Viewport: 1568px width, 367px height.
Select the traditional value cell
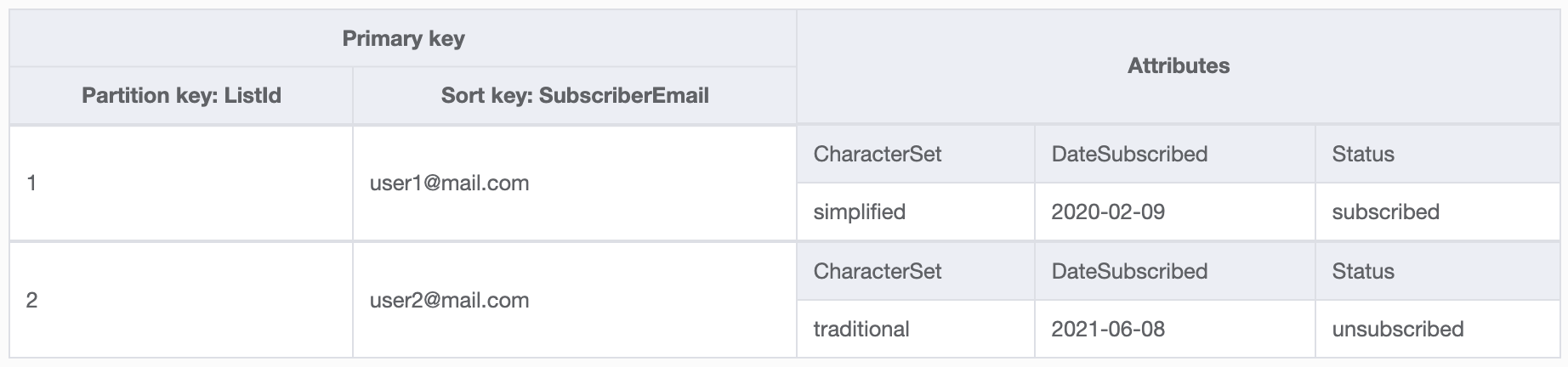tap(861, 330)
